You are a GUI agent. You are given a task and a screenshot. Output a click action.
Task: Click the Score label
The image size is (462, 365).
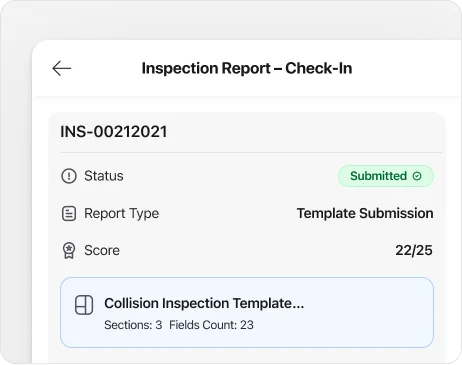[x=102, y=250]
